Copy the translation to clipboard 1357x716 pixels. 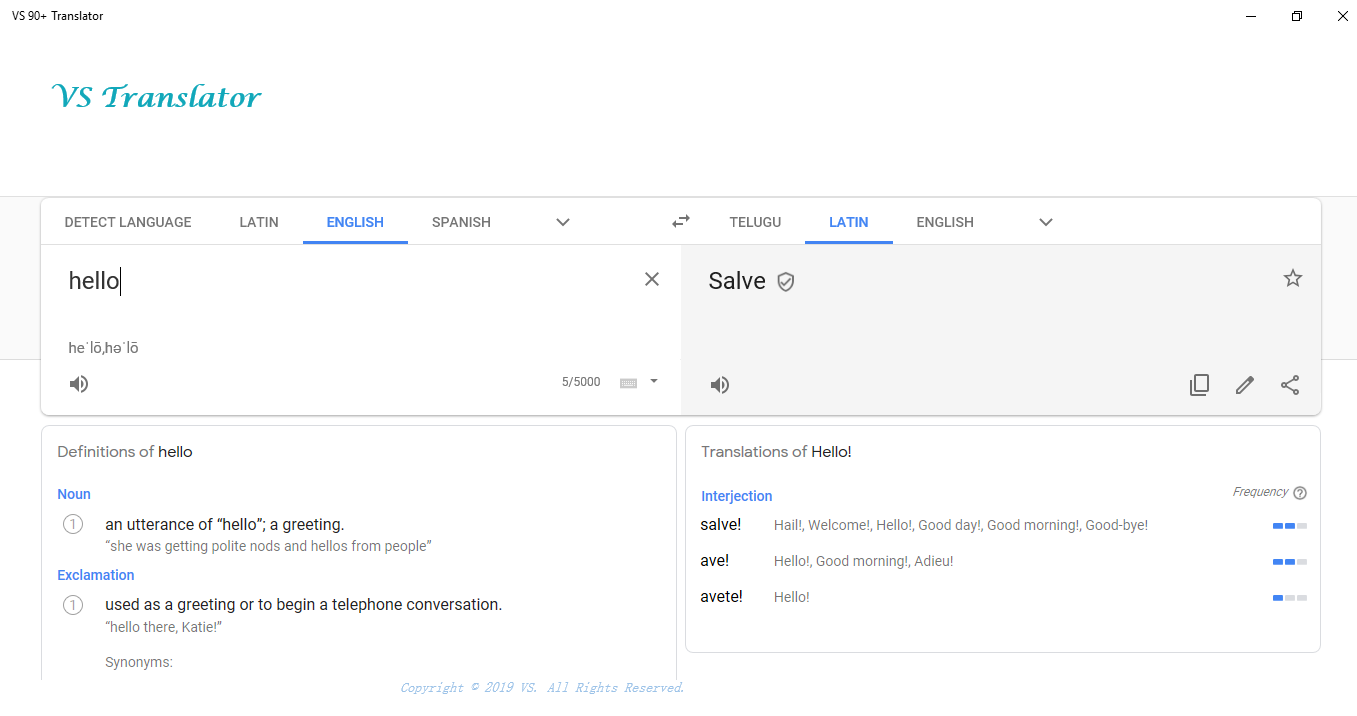point(1199,385)
